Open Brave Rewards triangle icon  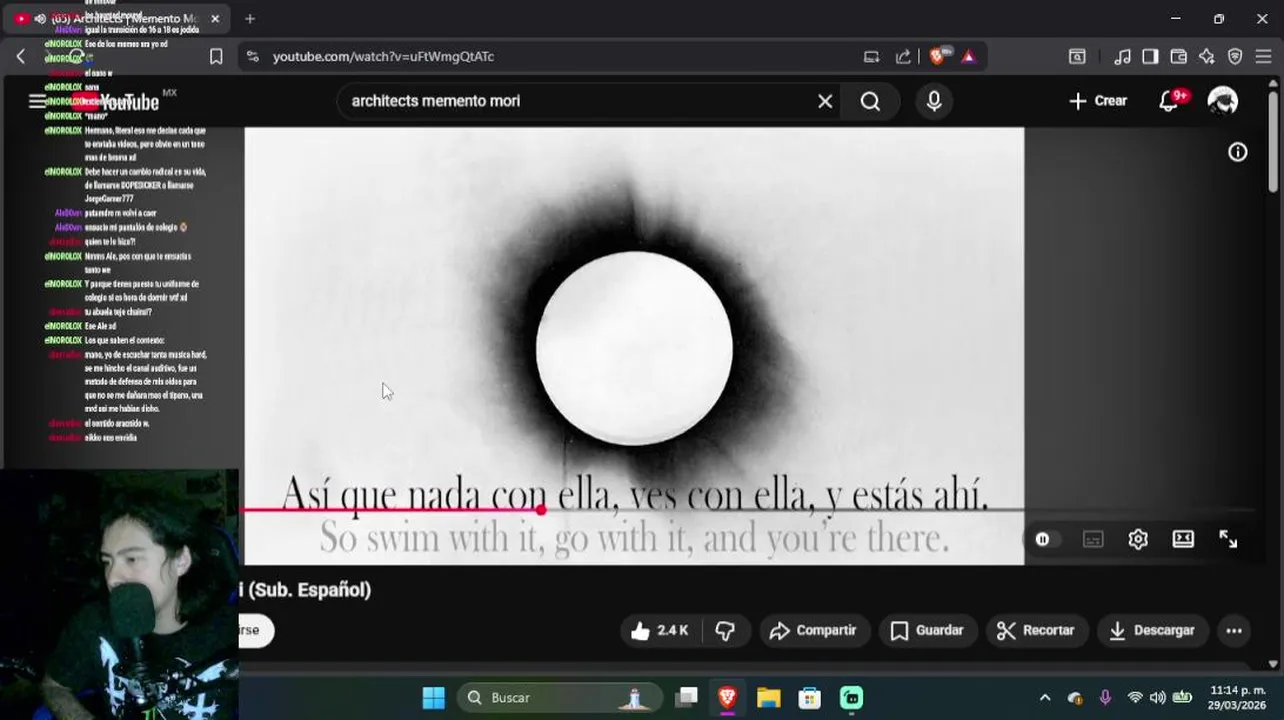968,57
